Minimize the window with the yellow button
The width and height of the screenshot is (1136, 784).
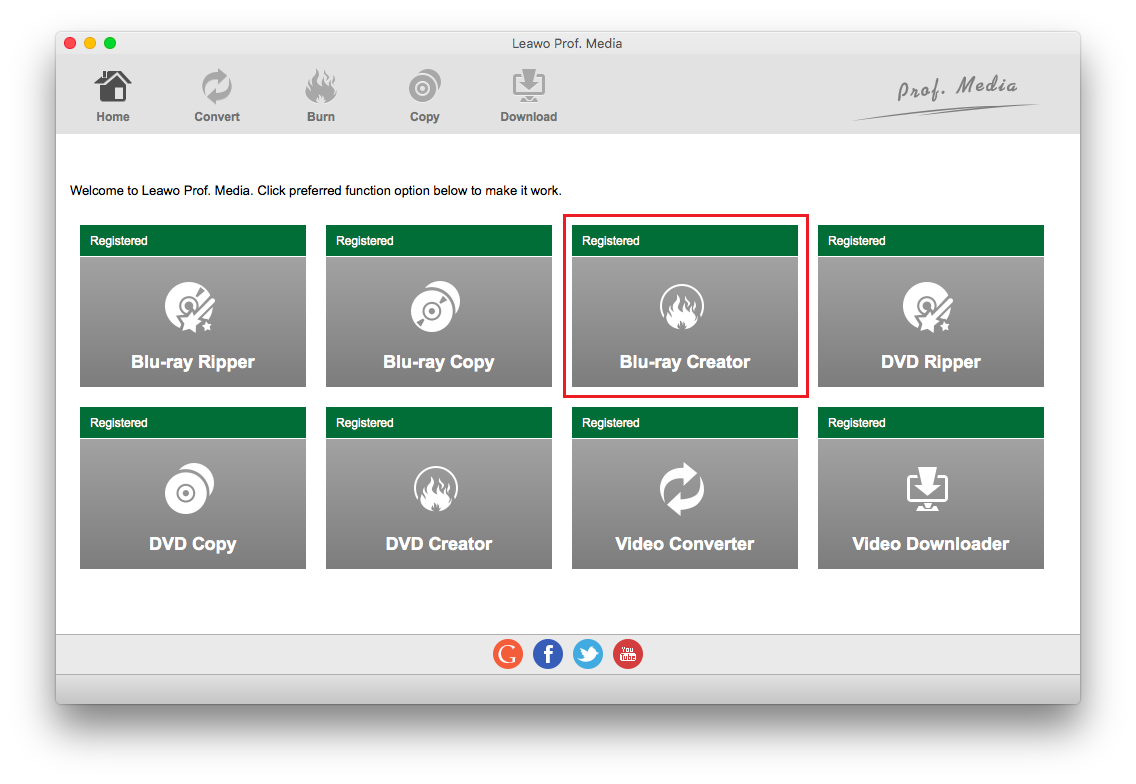coord(90,43)
